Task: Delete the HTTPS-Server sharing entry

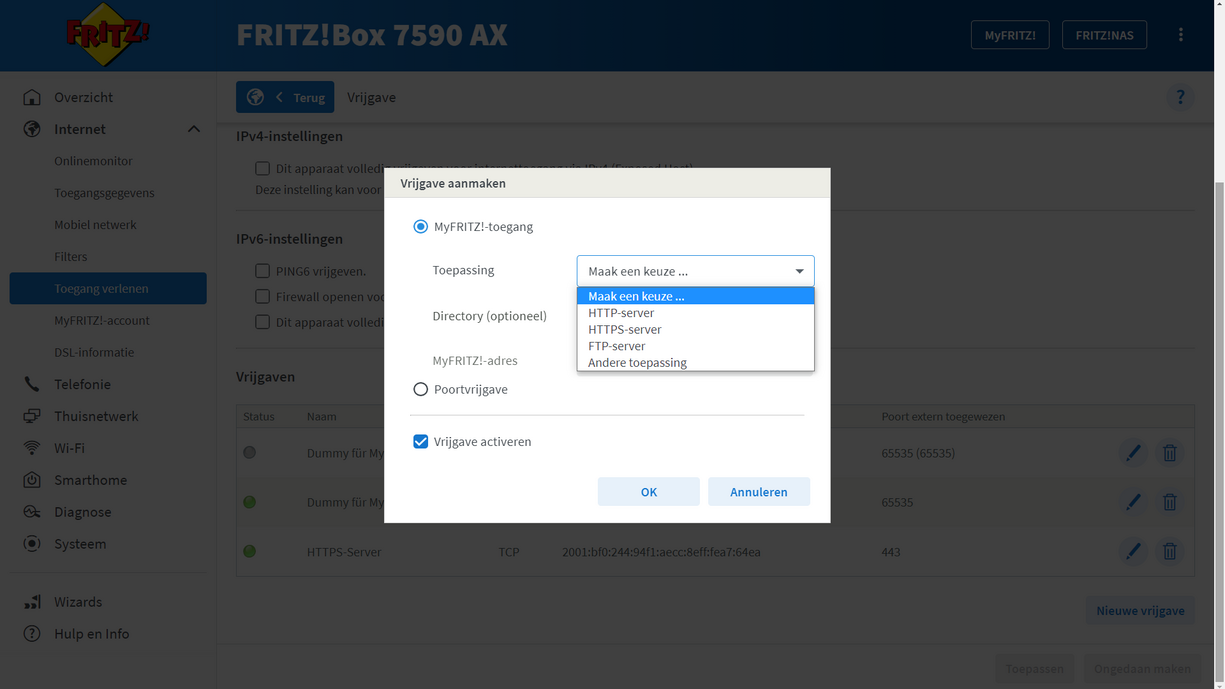Action: tap(1169, 551)
